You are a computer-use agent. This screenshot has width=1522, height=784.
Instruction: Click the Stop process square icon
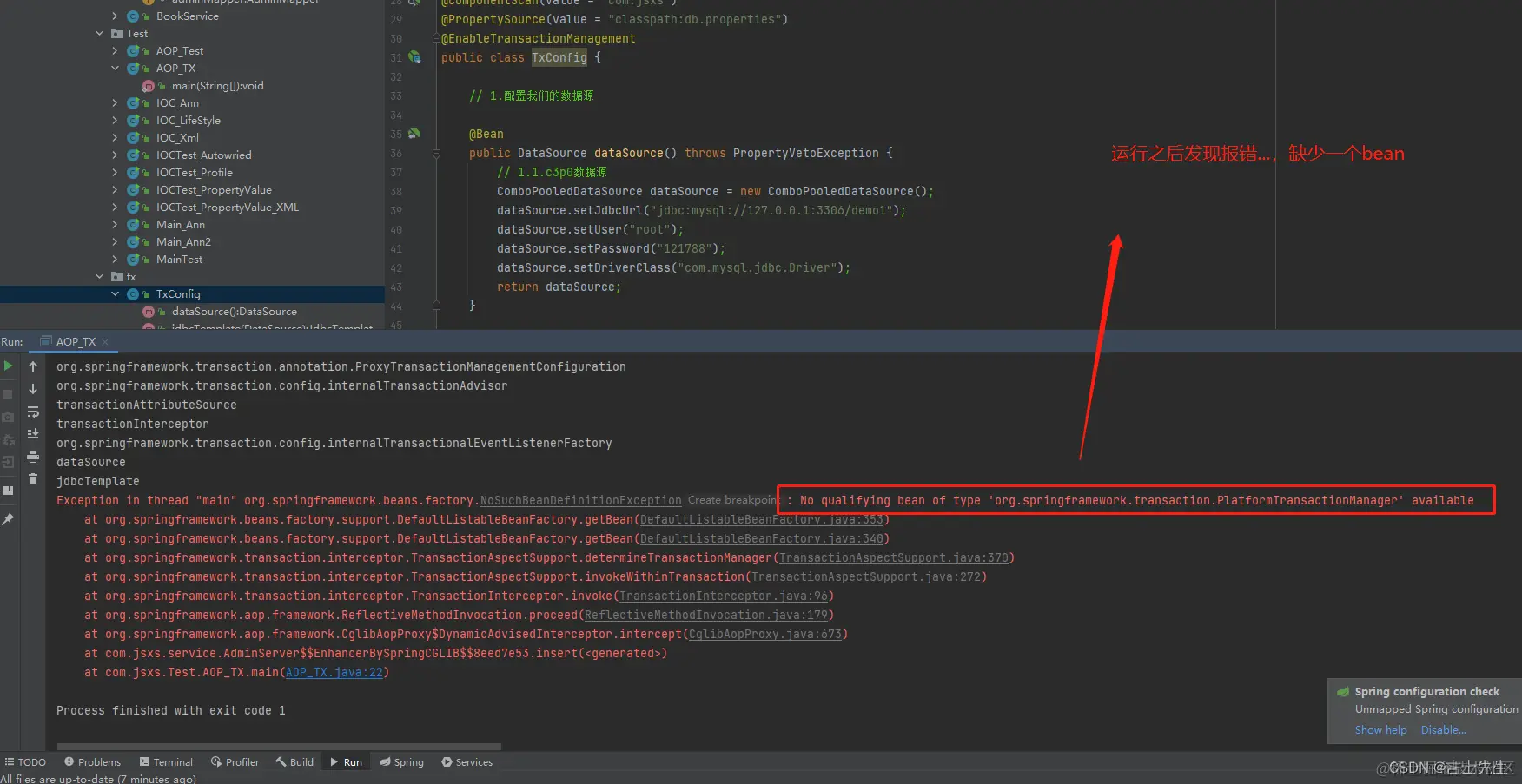(9, 394)
